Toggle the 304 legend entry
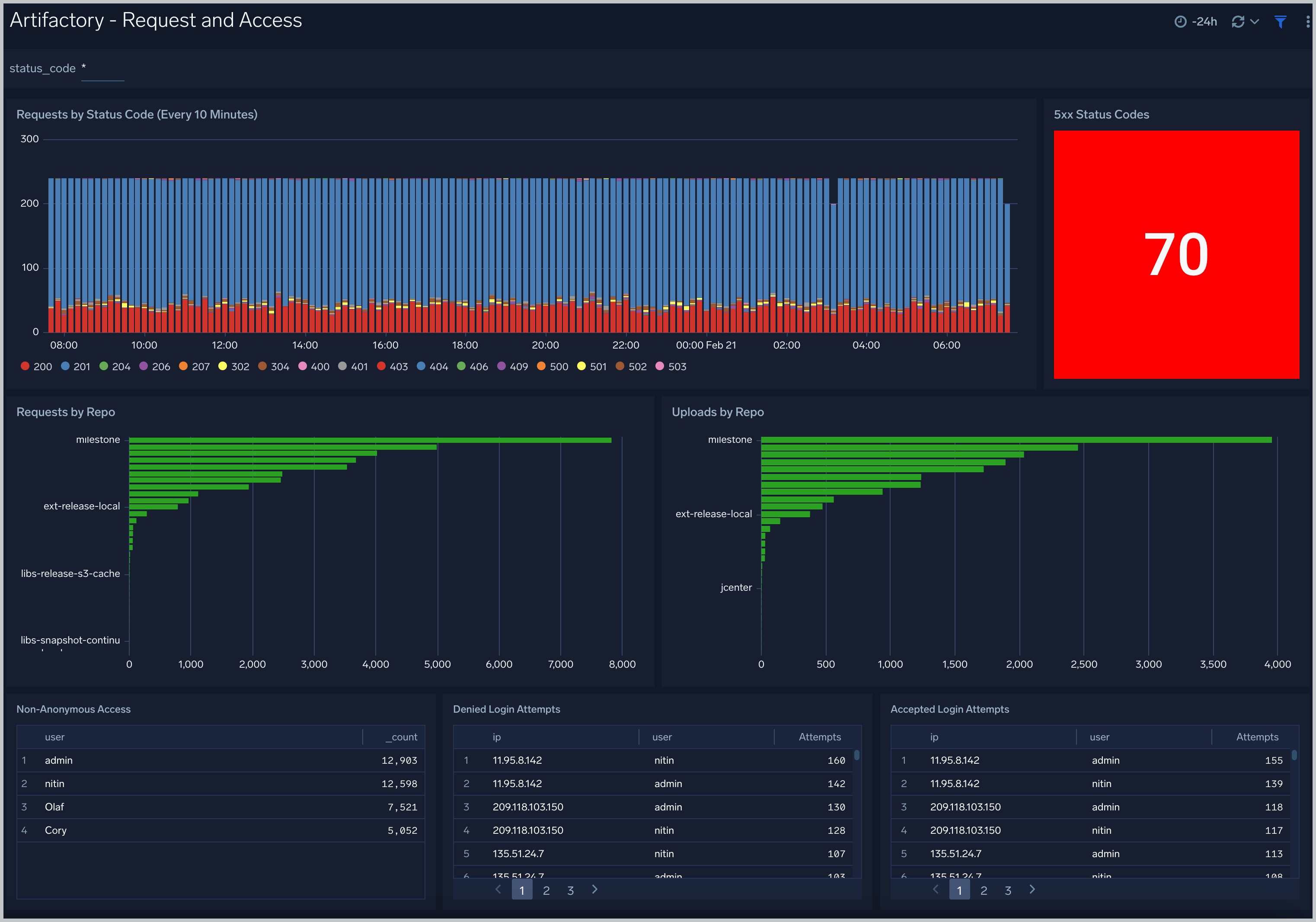The width and height of the screenshot is (1316, 922). pyautogui.click(x=273, y=366)
